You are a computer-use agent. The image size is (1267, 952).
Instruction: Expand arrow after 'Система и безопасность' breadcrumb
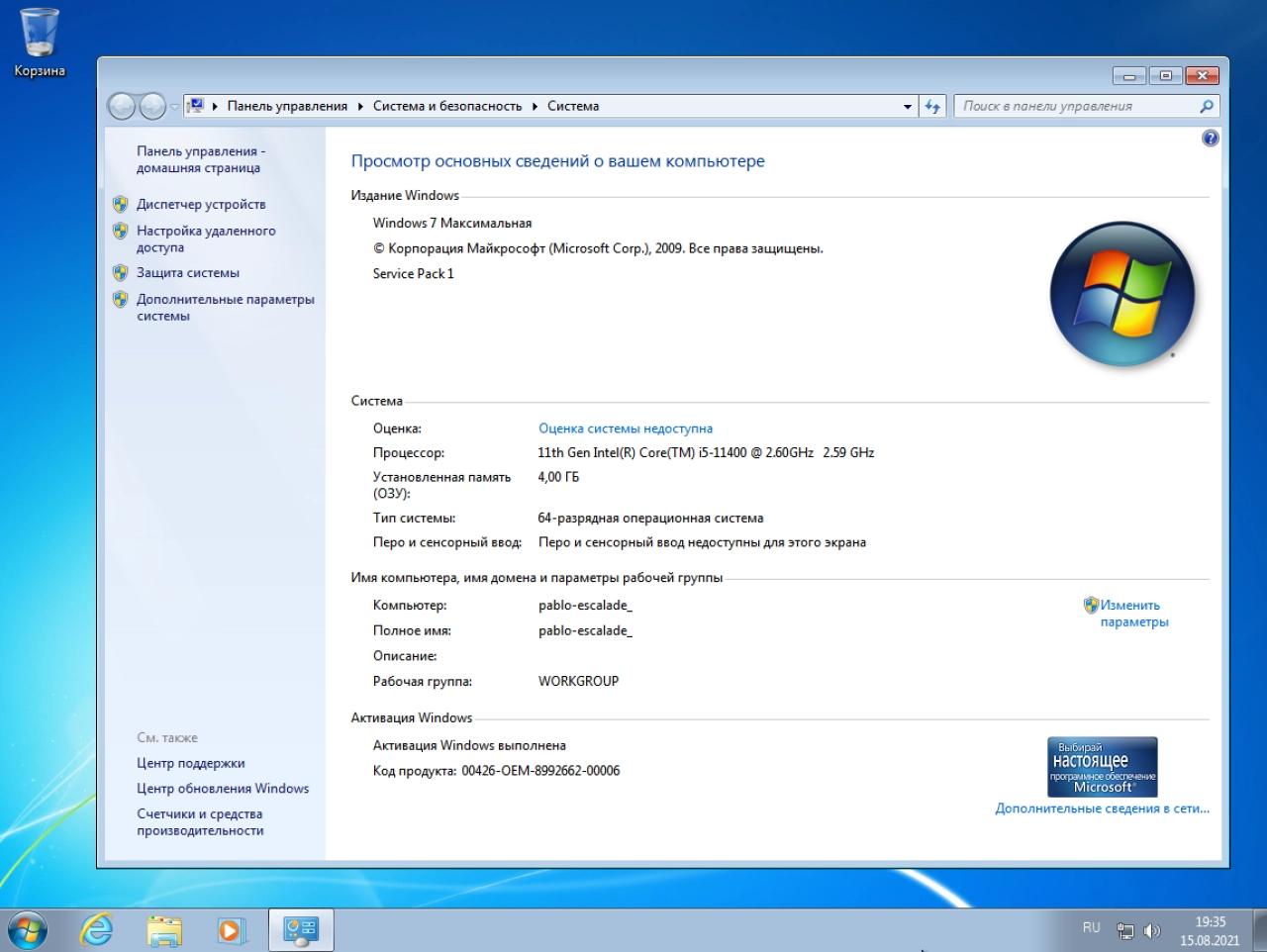pyautogui.click(x=535, y=107)
